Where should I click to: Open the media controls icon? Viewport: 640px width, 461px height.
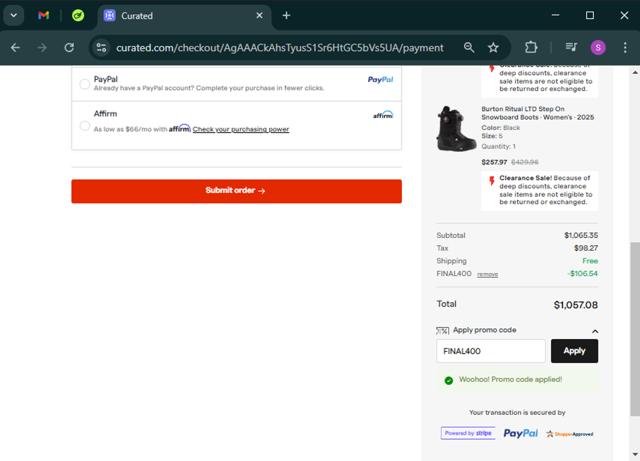571,48
